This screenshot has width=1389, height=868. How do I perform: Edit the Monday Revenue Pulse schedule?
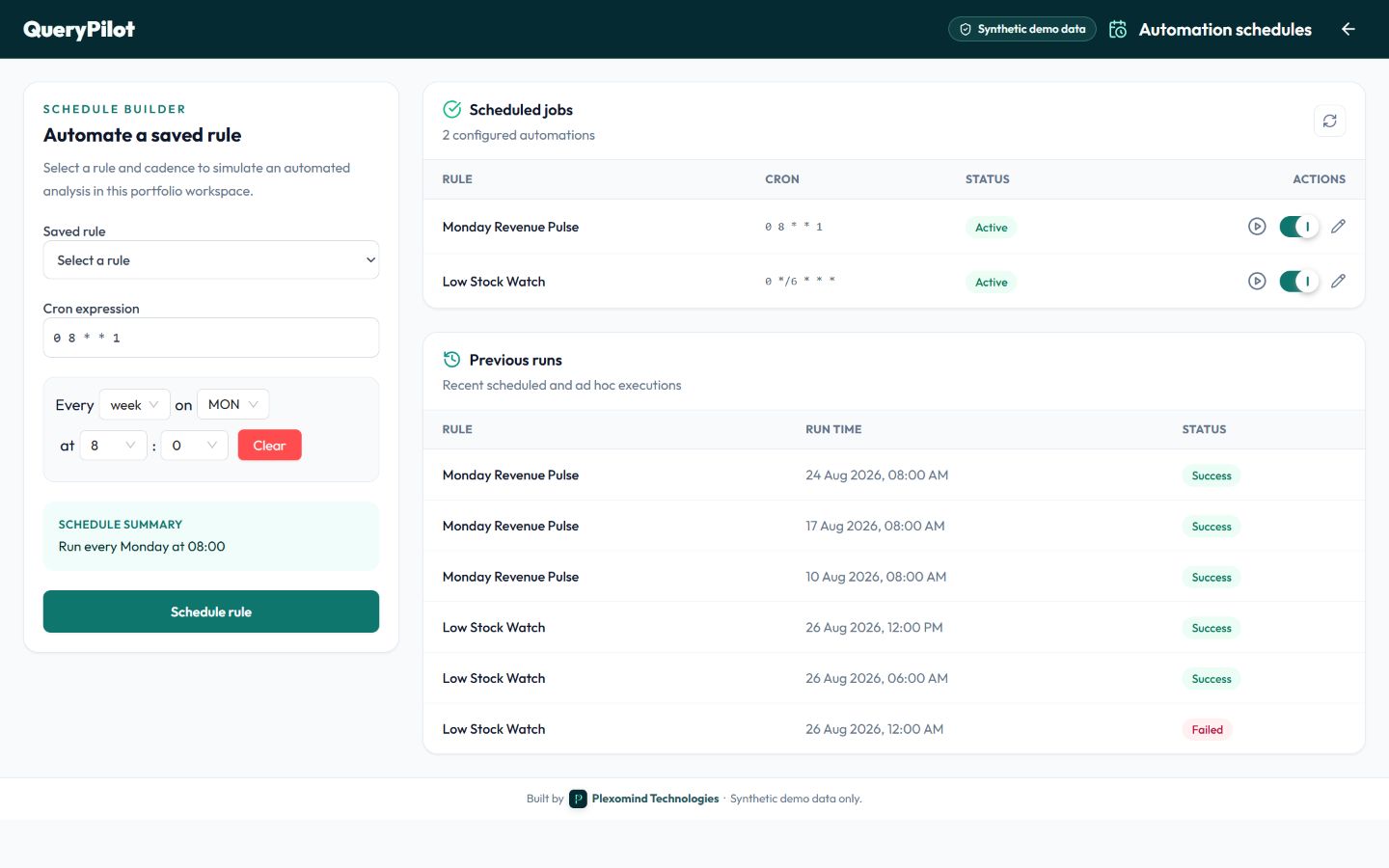click(x=1338, y=227)
